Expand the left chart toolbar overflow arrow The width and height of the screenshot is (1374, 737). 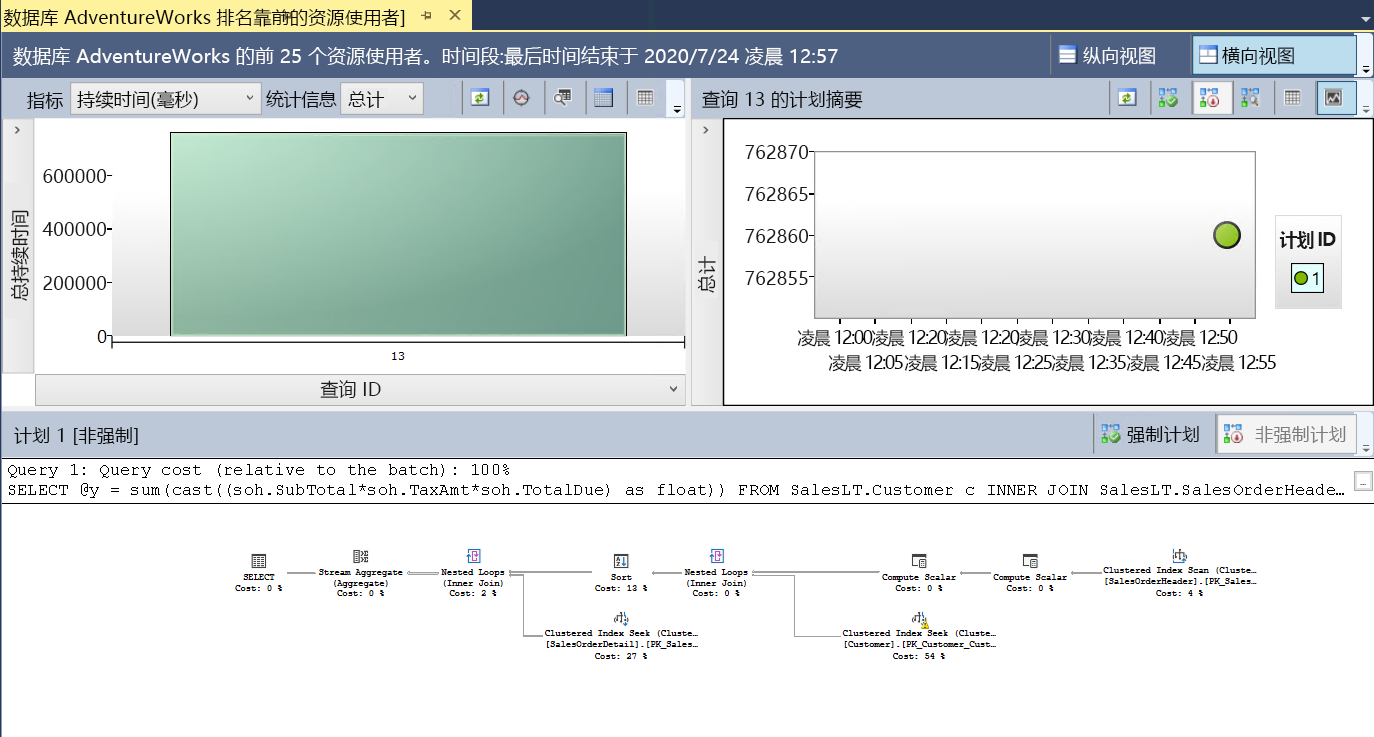coord(677,110)
